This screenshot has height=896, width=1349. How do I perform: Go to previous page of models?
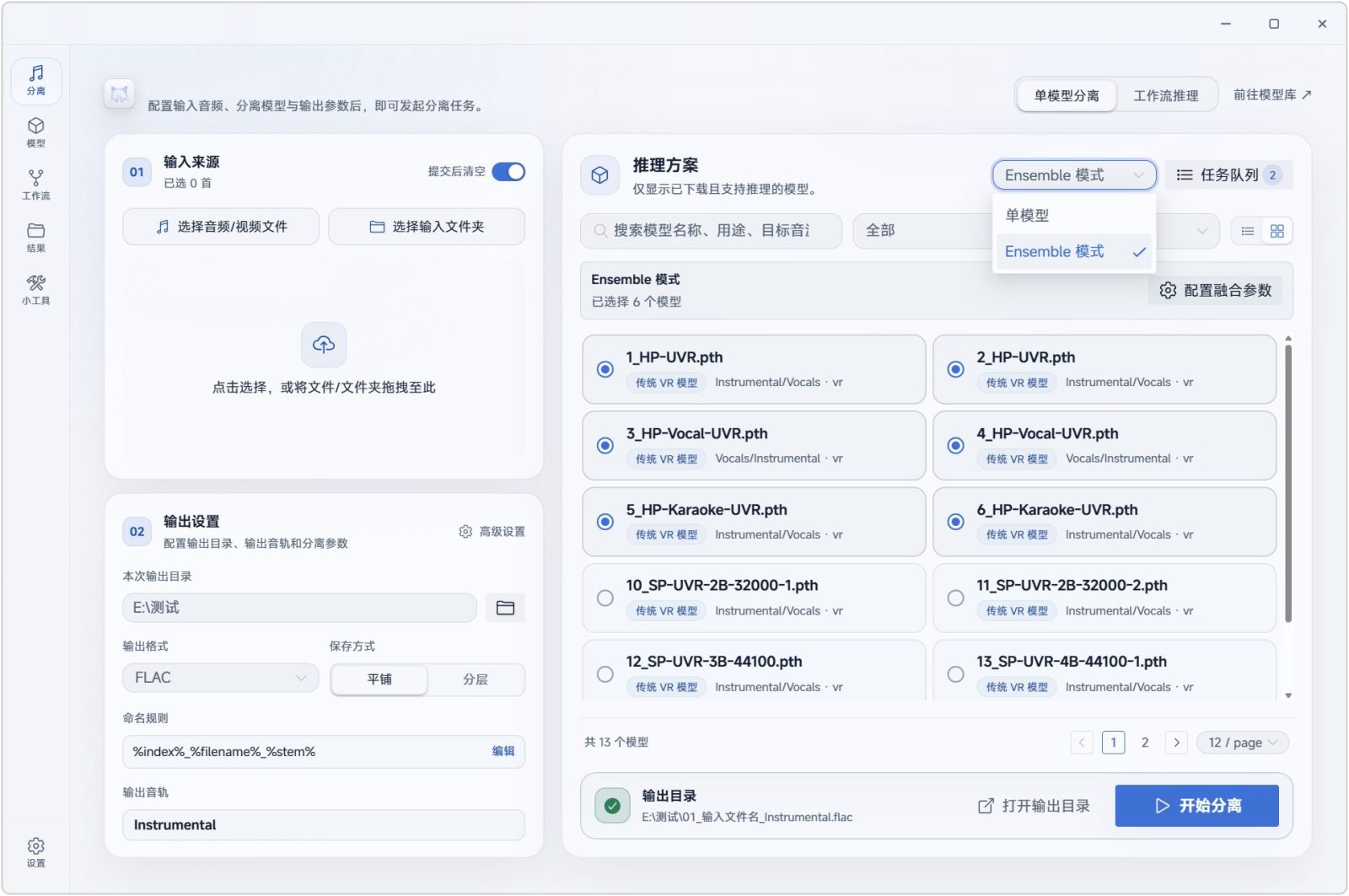tap(1082, 743)
